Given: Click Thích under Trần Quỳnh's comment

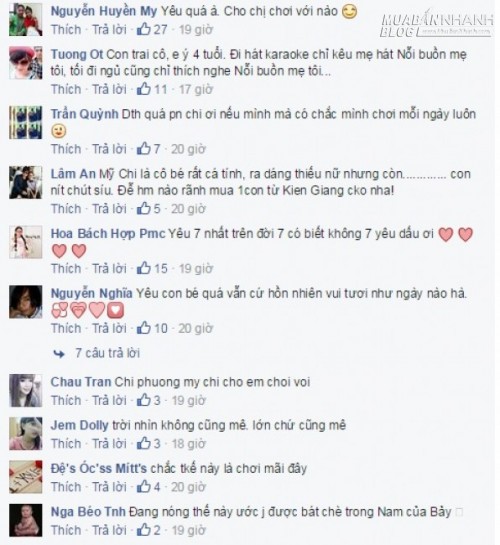Looking at the screenshot, I should point(66,149).
